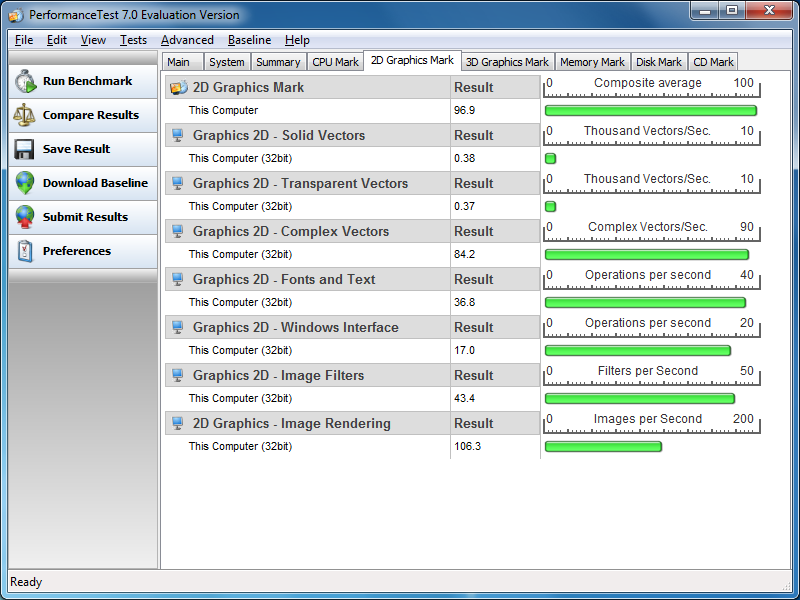The width and height of the screenshot is (800, 600).
Task: Open the File menu
Action: point(24,40)
